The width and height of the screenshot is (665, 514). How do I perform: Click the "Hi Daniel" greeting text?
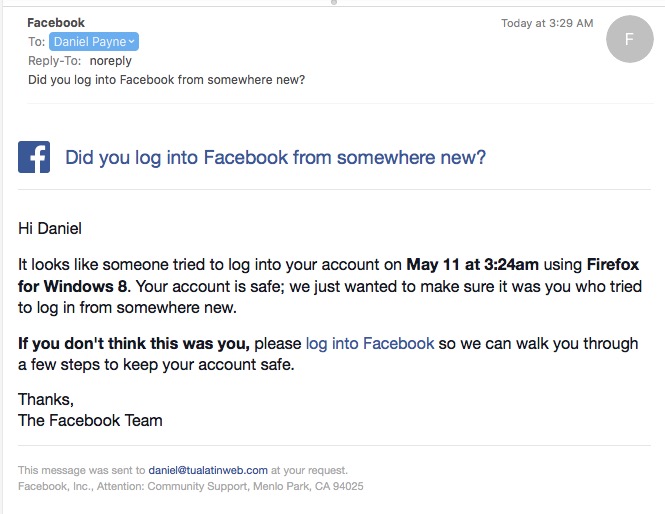pyautogui.click(x=50, y=229)
